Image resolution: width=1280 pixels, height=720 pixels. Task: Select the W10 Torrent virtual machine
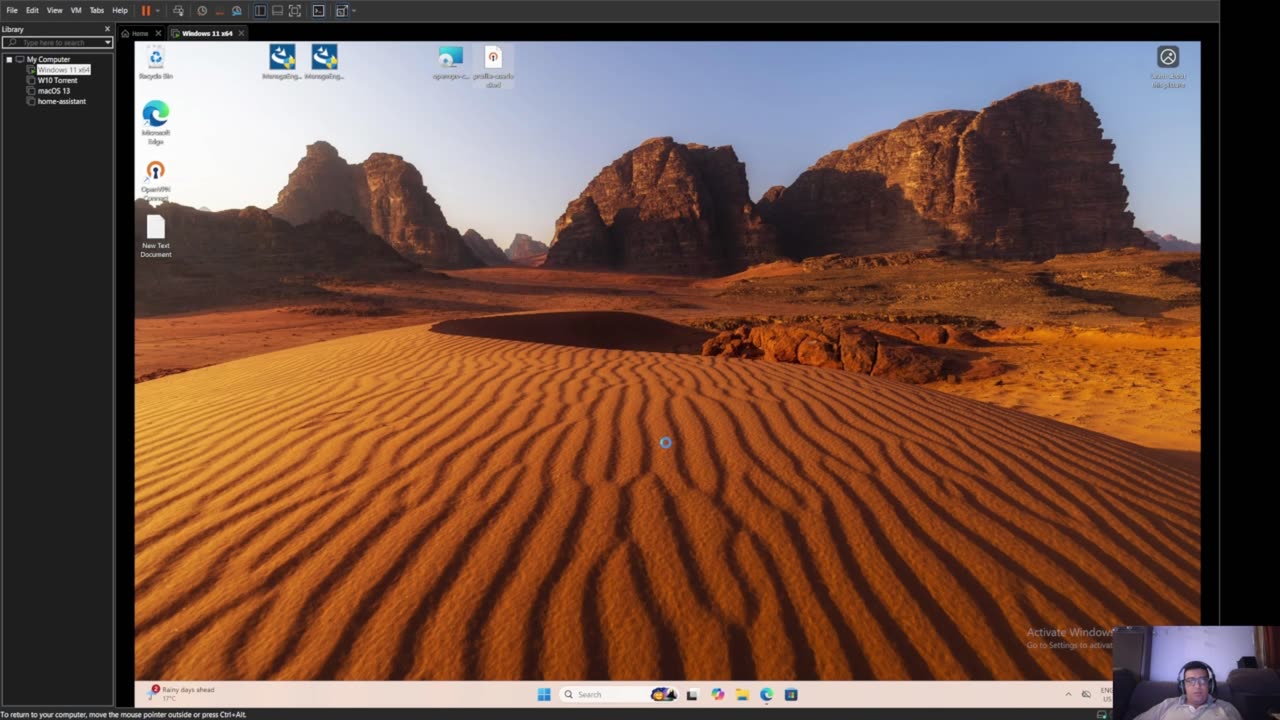57,80
